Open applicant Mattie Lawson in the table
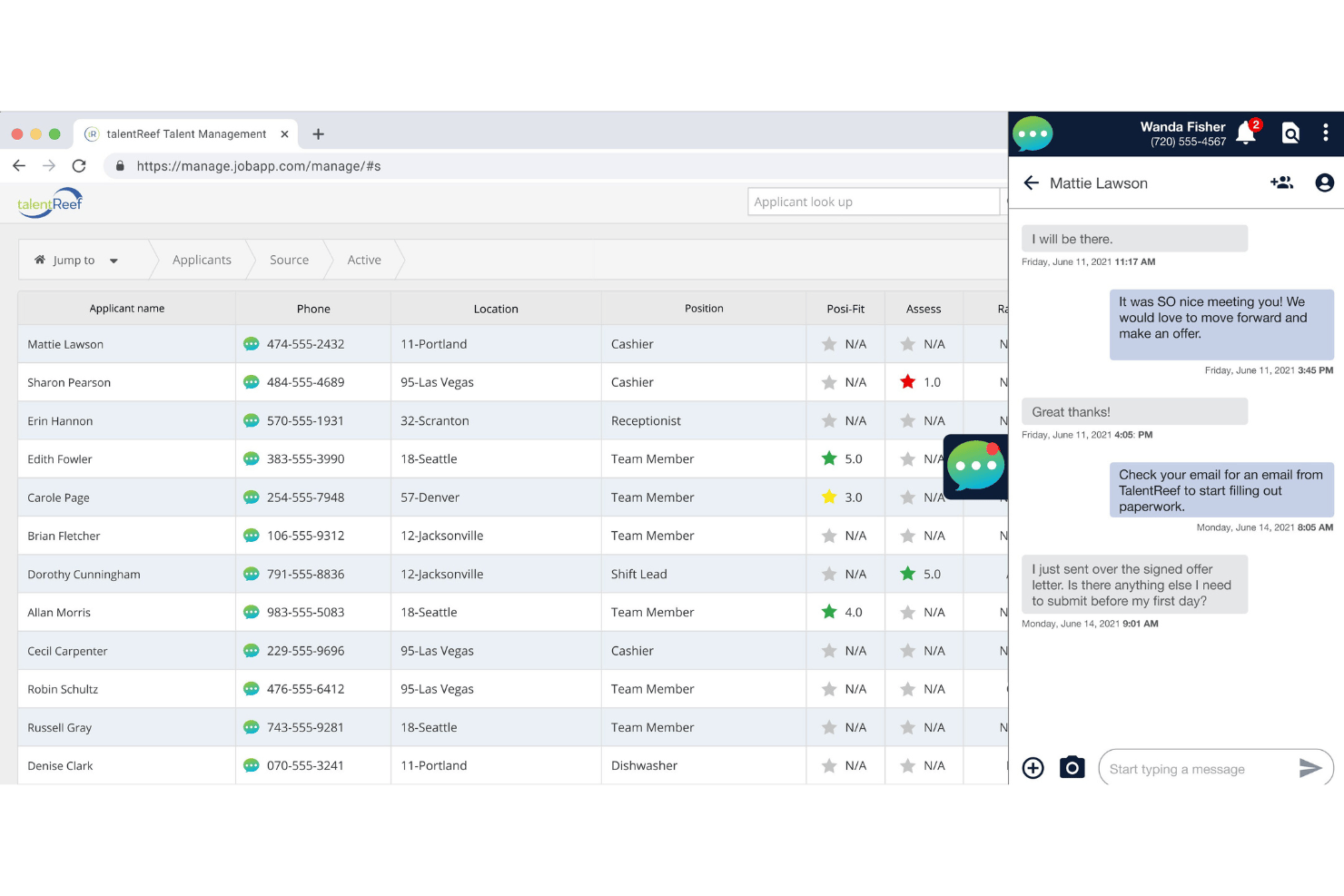The width and height of the screenshot is (1344, 896). [65, 344]
